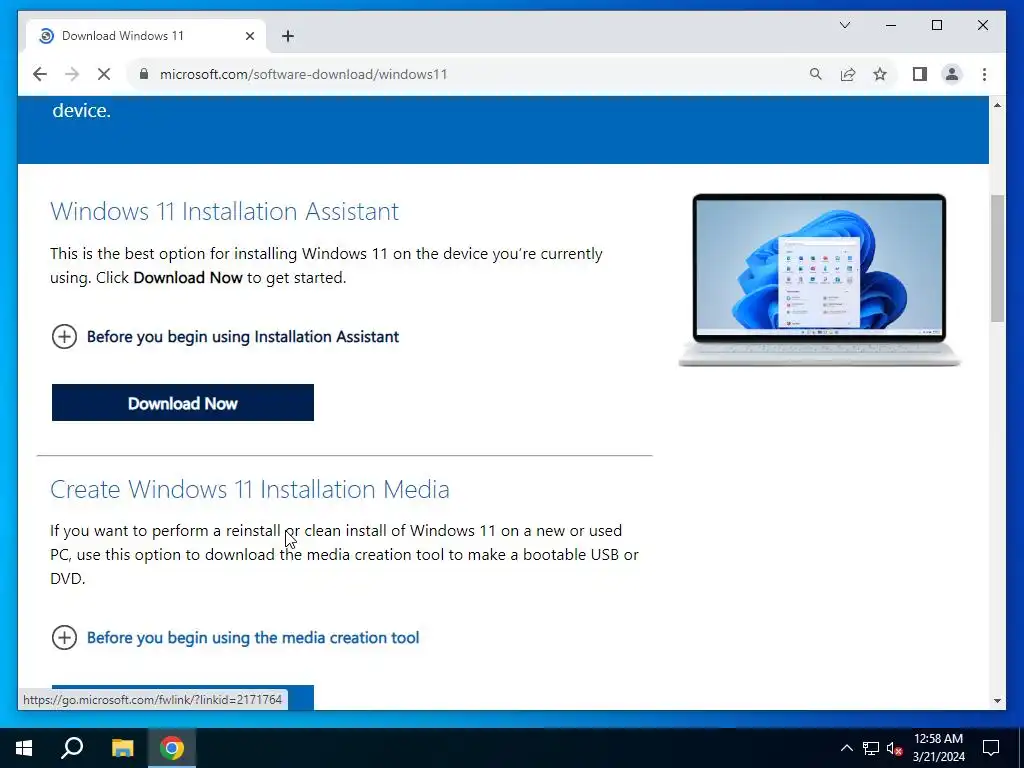Click the forward navigation arrow
Image resolution: width=1024 pixels, height=768 pixels.
click(x=72, y=74)
